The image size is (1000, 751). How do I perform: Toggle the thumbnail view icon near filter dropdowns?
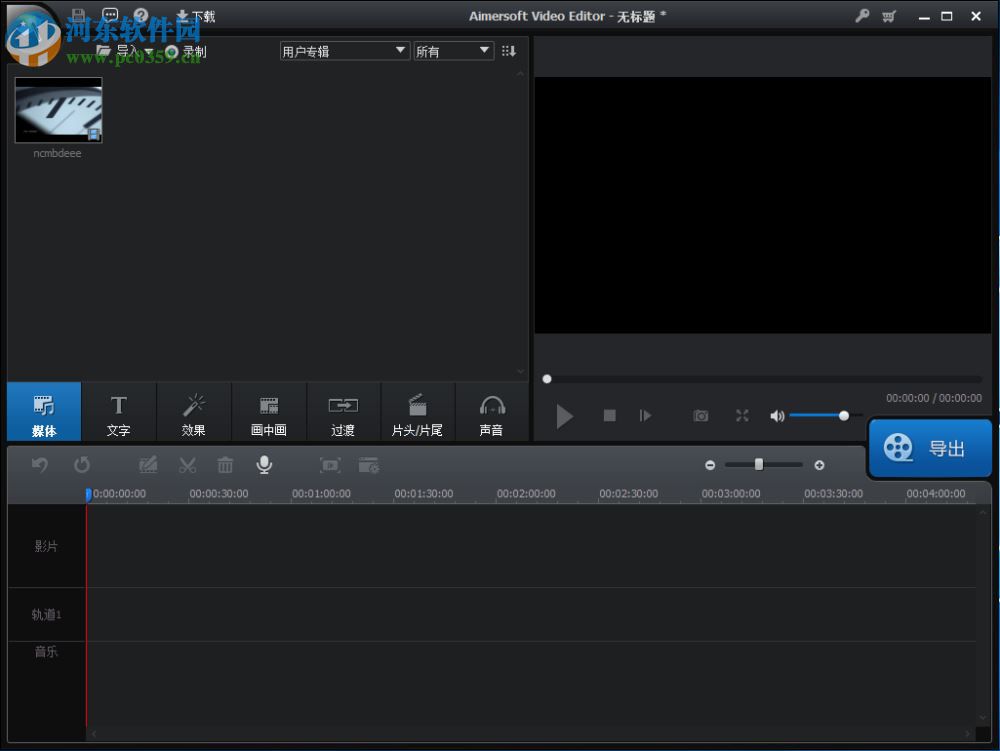(509, 50)
